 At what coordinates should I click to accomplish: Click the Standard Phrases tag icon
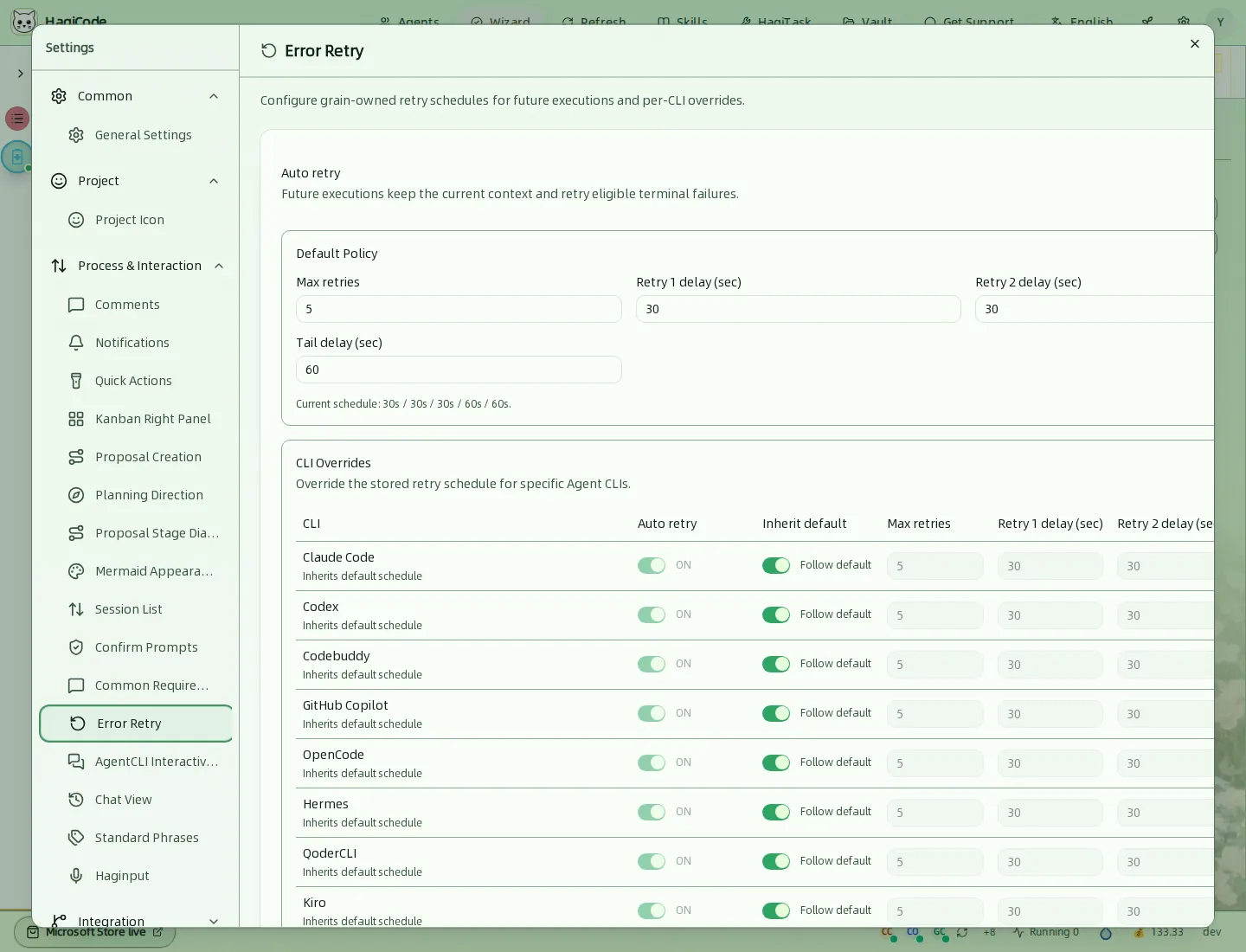pos(76,838)
